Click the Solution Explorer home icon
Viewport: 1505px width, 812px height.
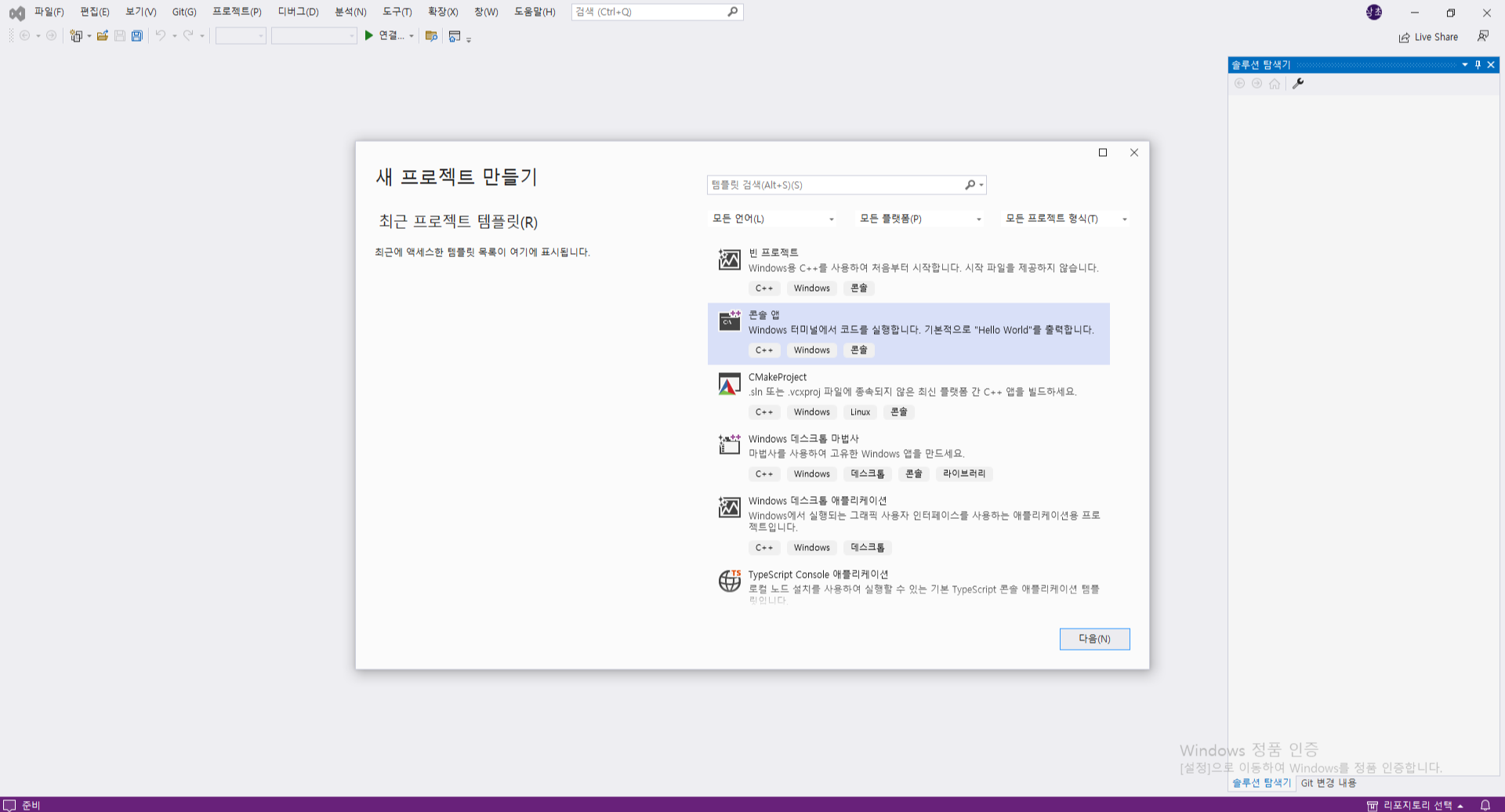[1275, 84]
